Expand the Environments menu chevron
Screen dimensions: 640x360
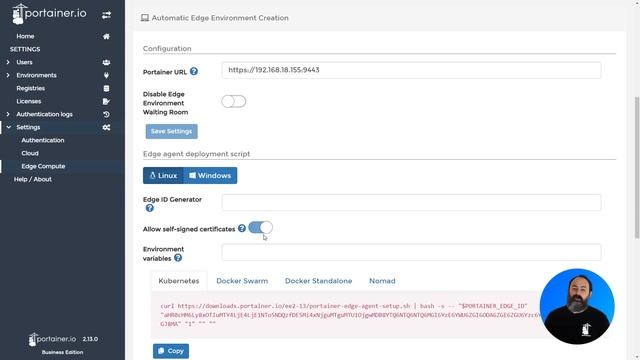(8, 76)
